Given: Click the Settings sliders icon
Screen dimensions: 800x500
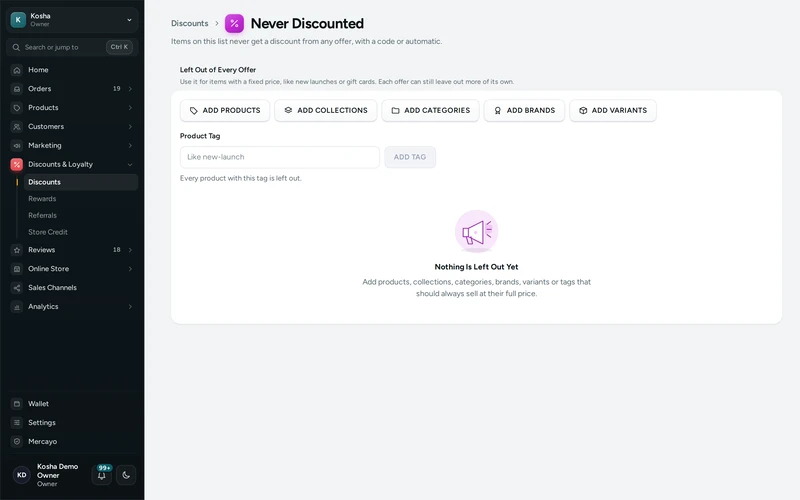Looking at the screenshot, I should (17, 422).
